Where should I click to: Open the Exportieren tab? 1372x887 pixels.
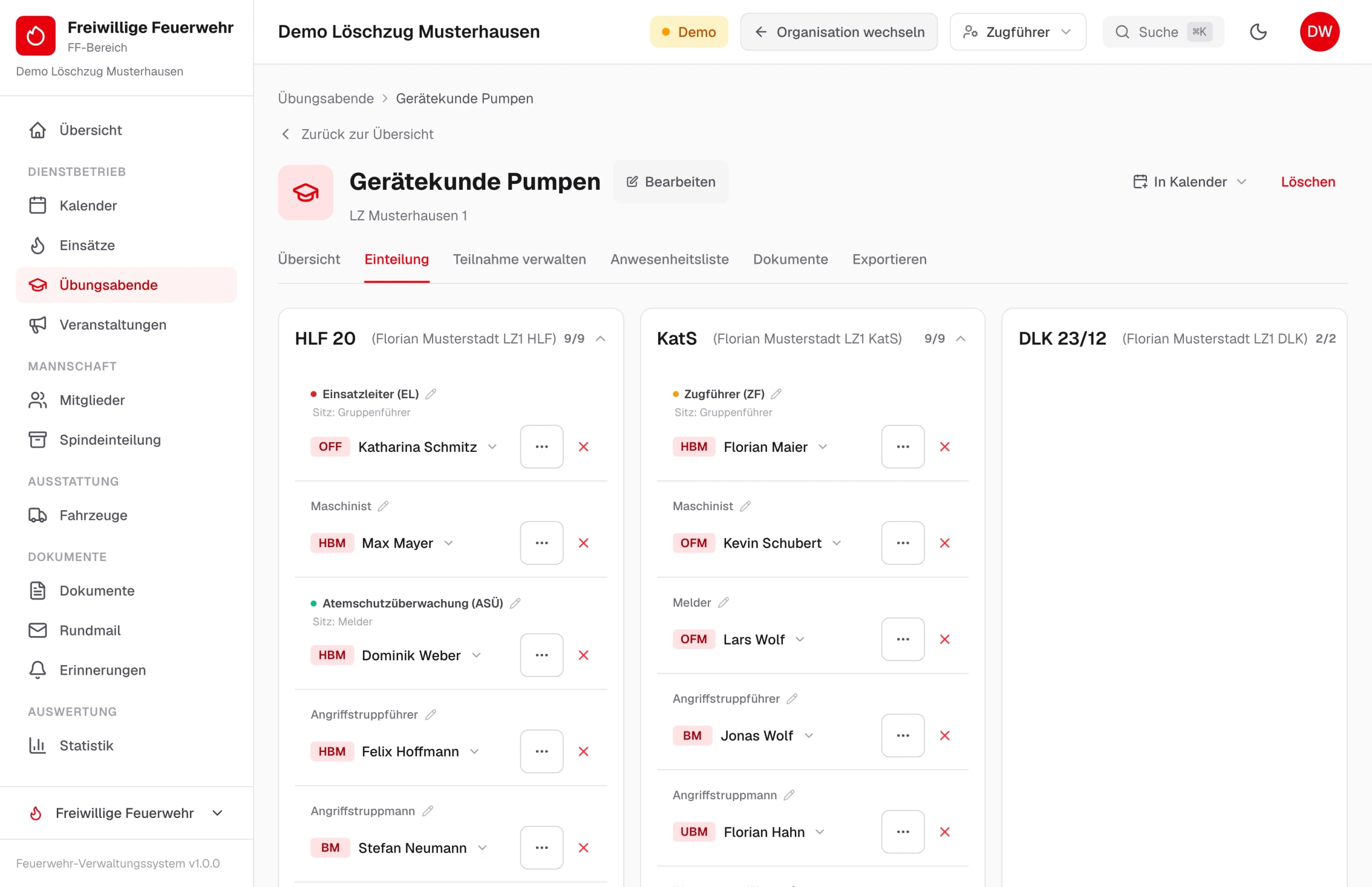[x=889, y=259]
